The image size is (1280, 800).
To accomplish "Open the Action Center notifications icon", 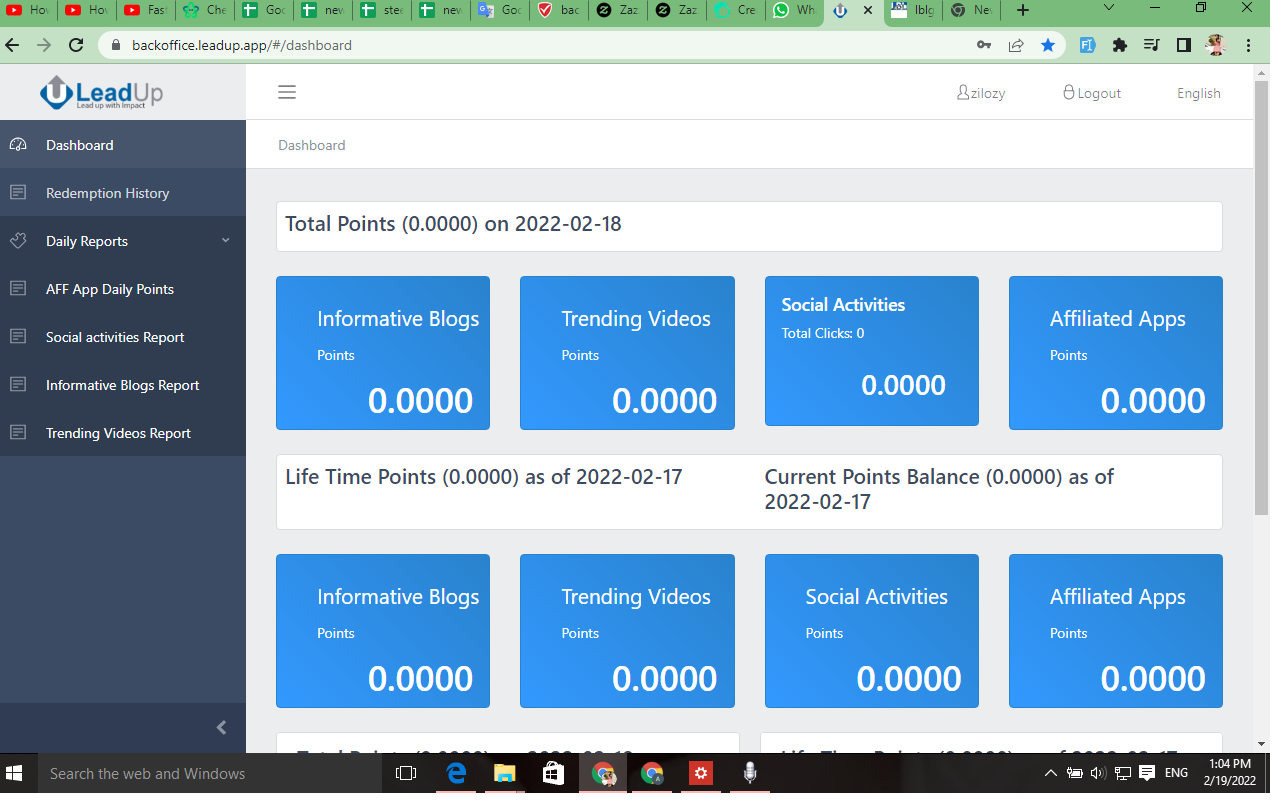I will (x=1147, y=773).
